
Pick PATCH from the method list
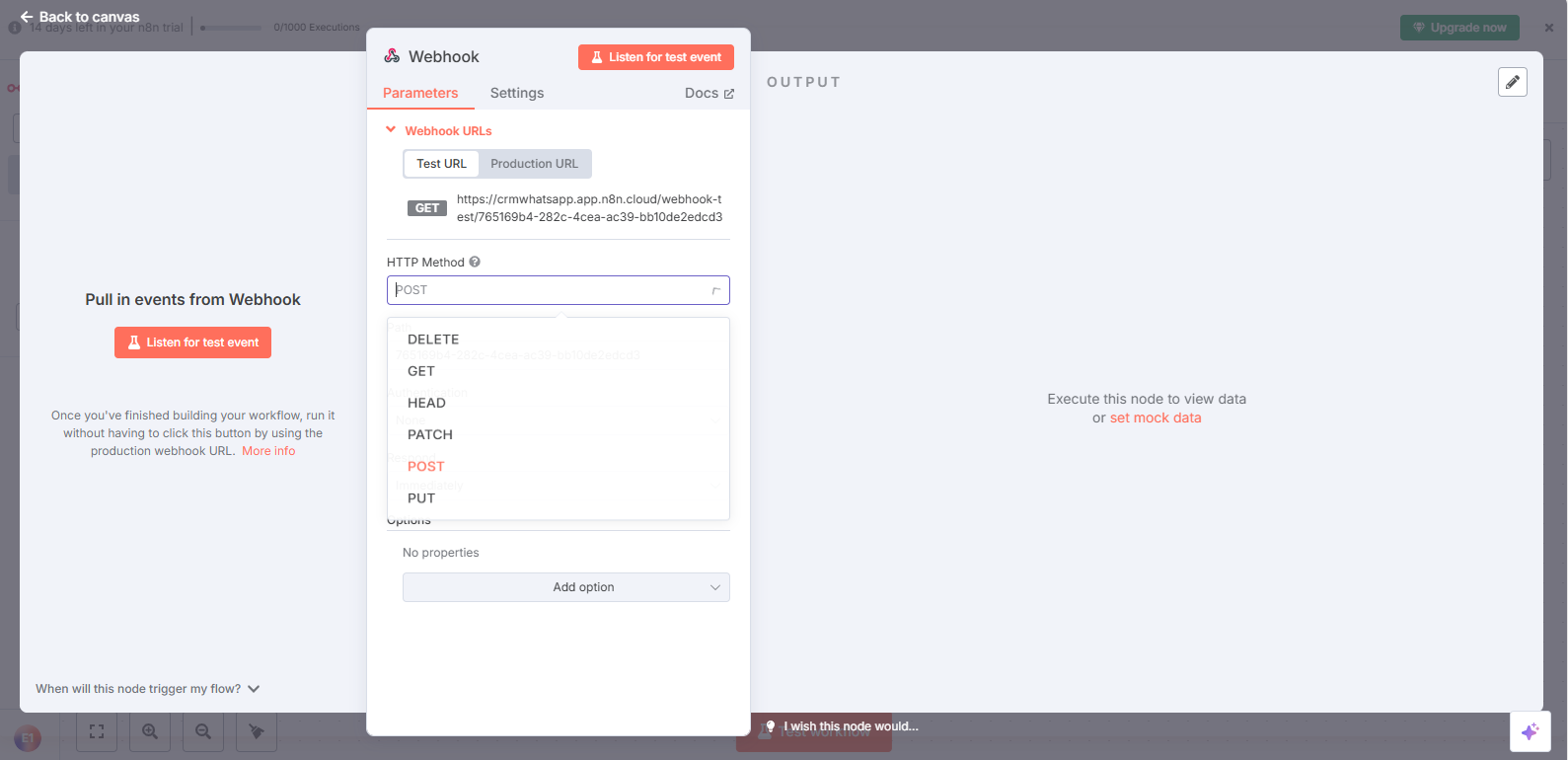tap(559, 434)
